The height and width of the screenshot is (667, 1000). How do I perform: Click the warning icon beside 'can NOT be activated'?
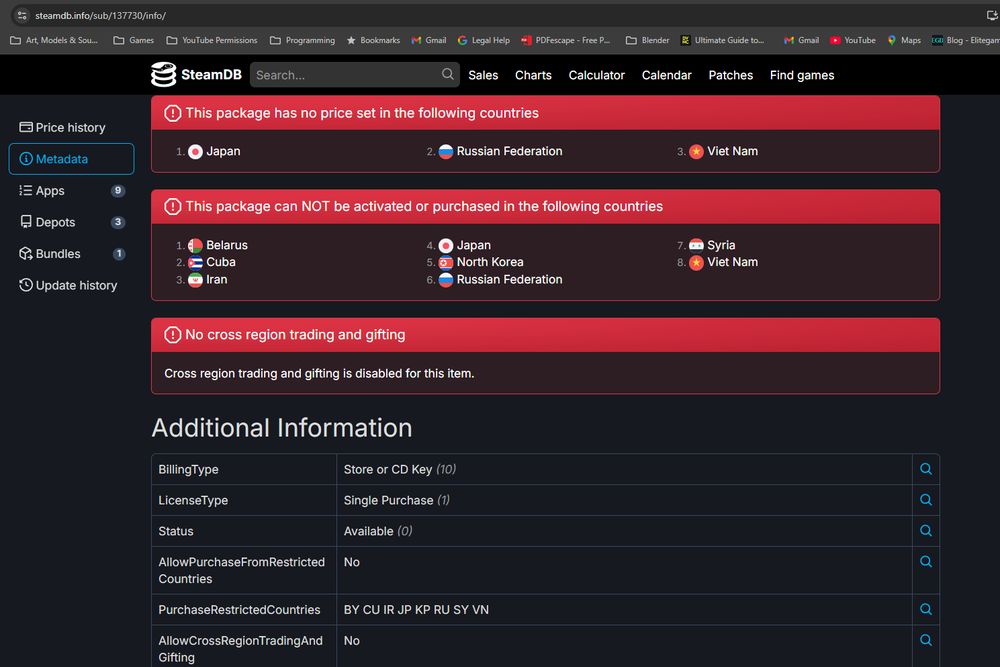click(172, 207)
